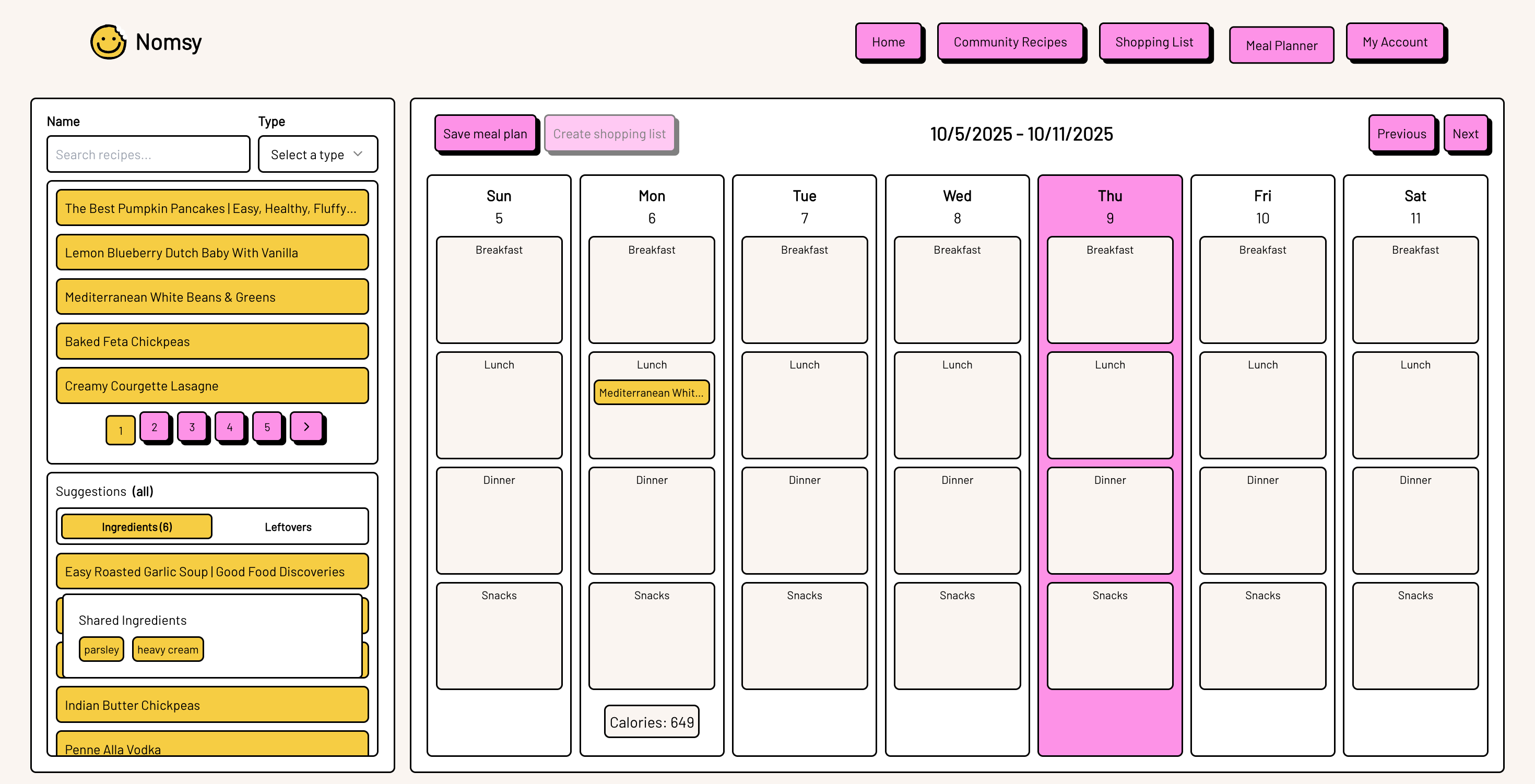
Task: Click the Nomsy smiley face logo
Action: coord(108,41)
